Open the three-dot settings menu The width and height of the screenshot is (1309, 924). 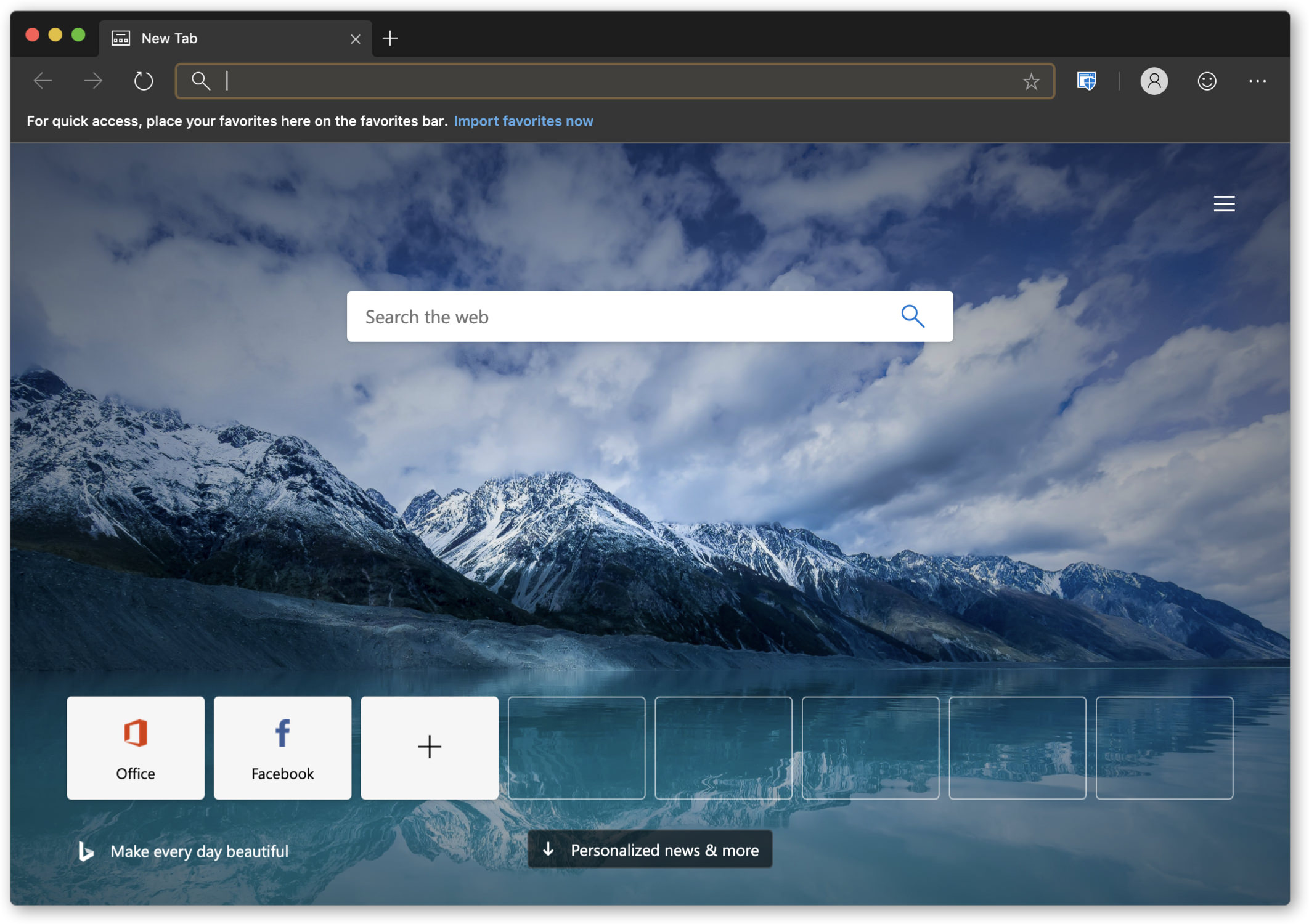(1257, 81)
